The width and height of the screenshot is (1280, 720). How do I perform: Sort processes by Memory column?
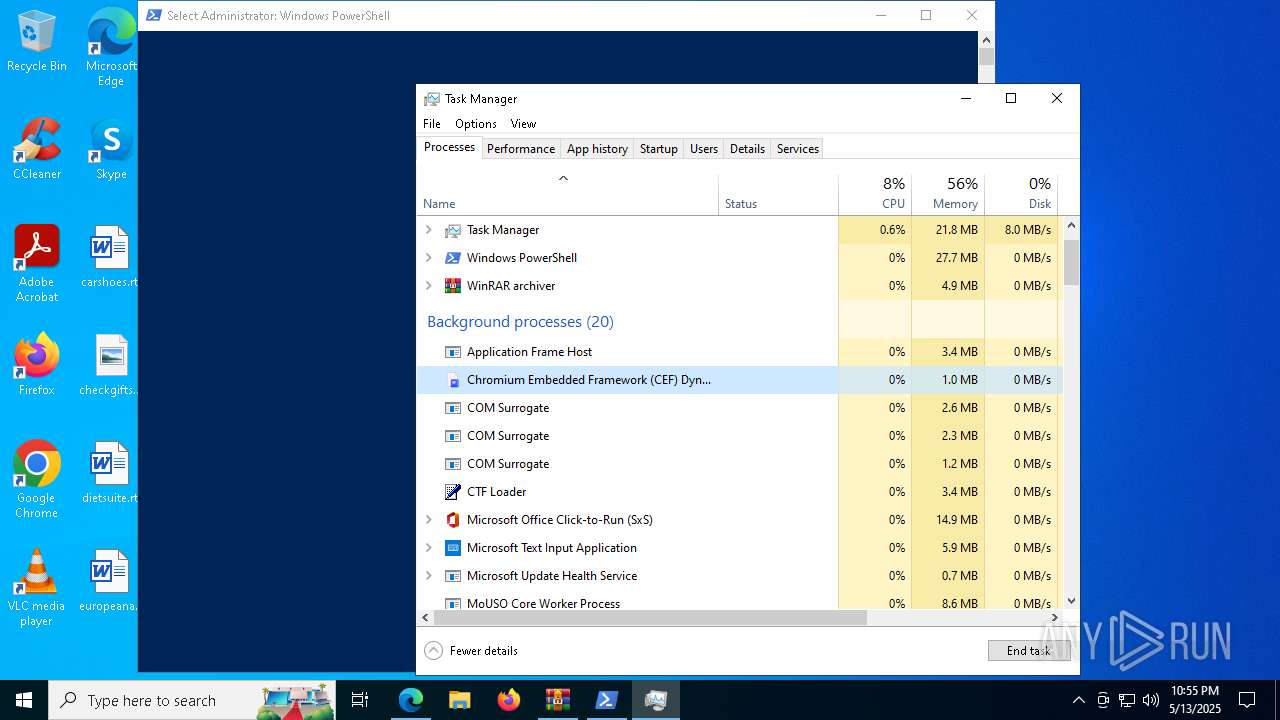[948, 193]
